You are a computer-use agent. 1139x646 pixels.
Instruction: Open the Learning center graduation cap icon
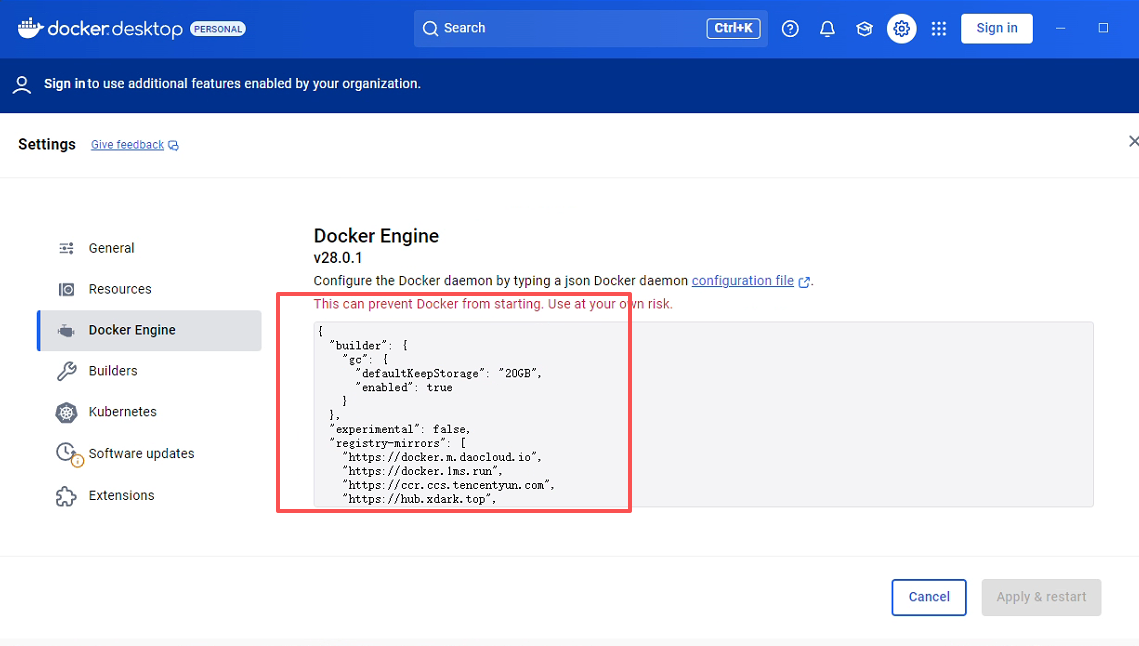[864, 28]
